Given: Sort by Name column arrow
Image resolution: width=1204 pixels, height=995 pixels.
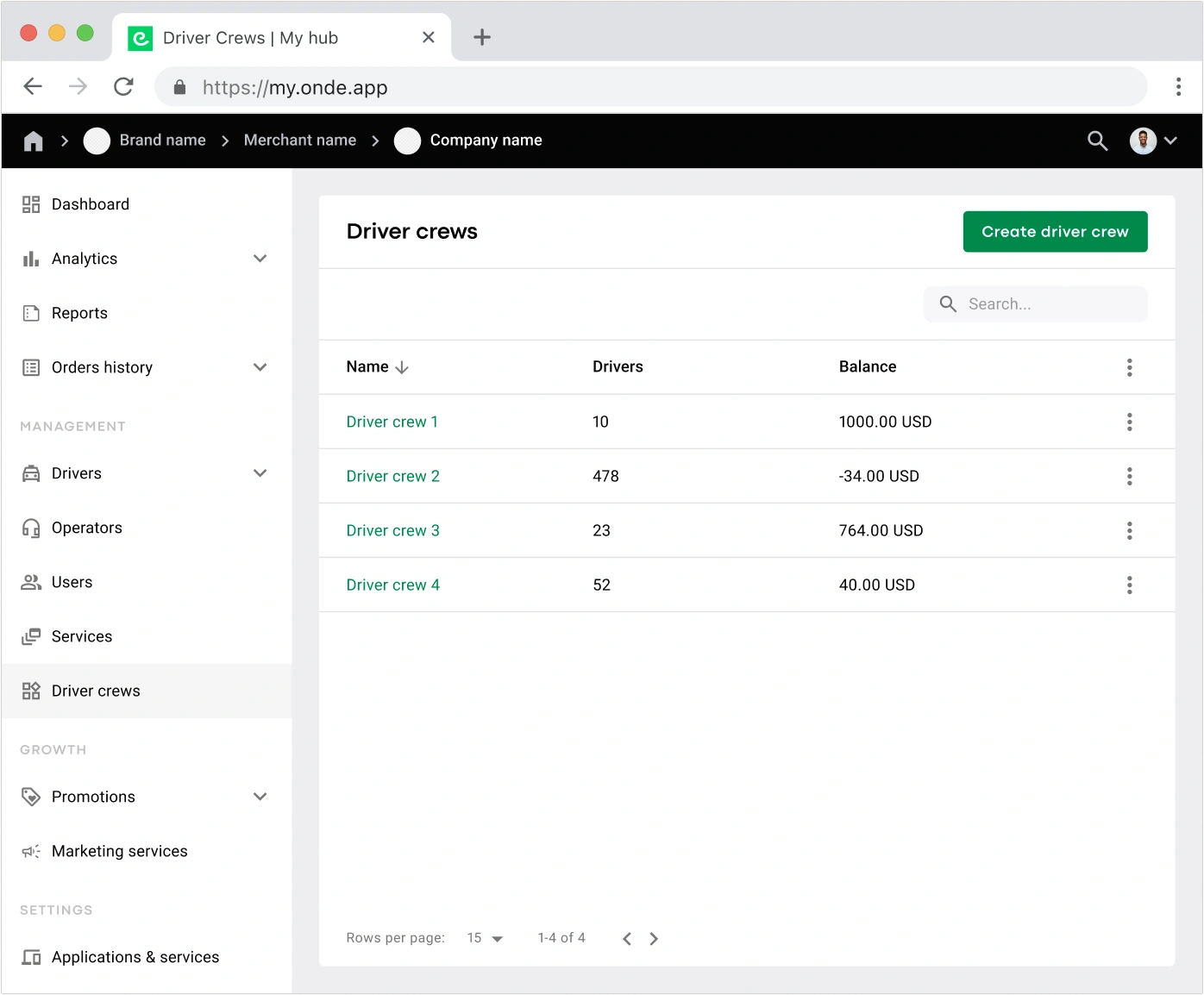Looking at the screenshot, I should (402, 367).
